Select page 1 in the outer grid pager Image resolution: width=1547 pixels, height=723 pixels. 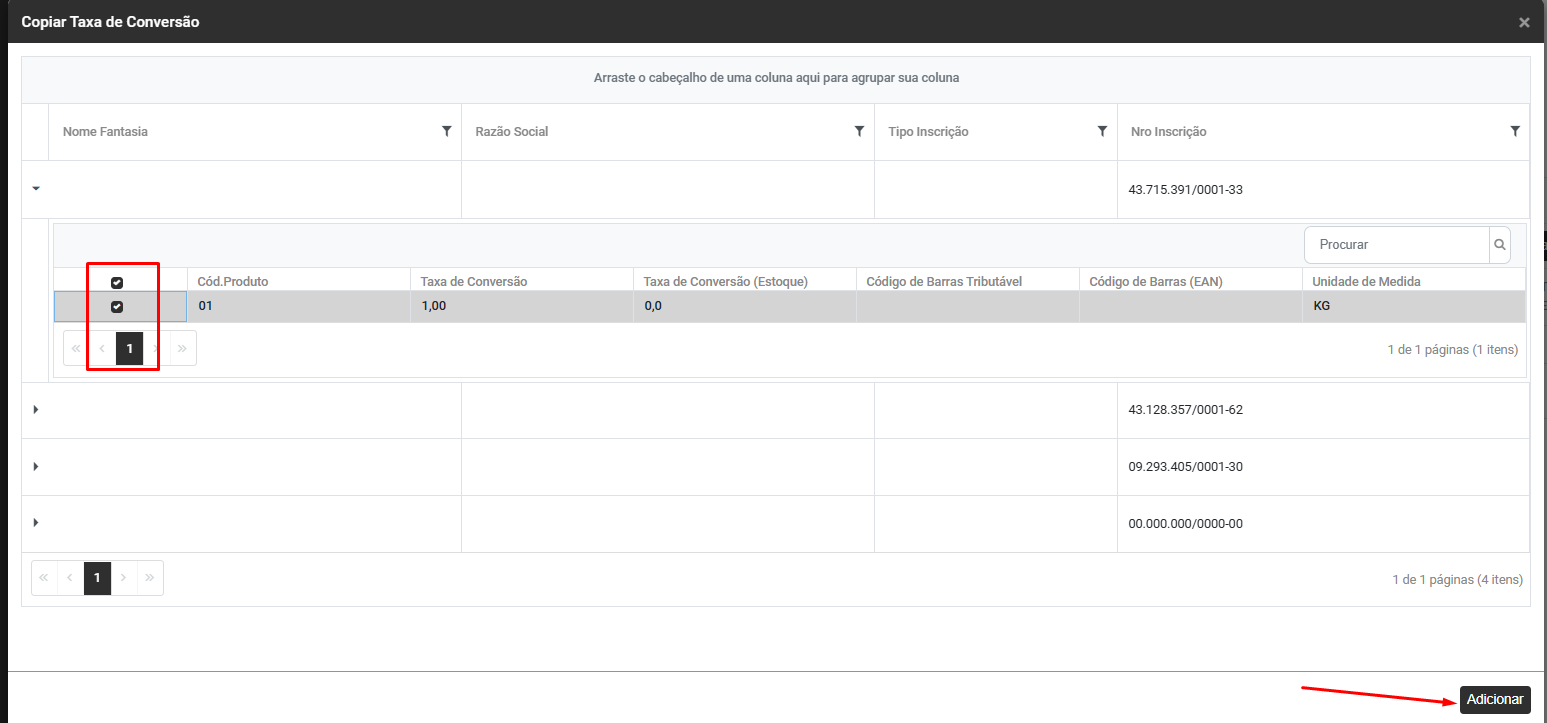tap(97, 578)
